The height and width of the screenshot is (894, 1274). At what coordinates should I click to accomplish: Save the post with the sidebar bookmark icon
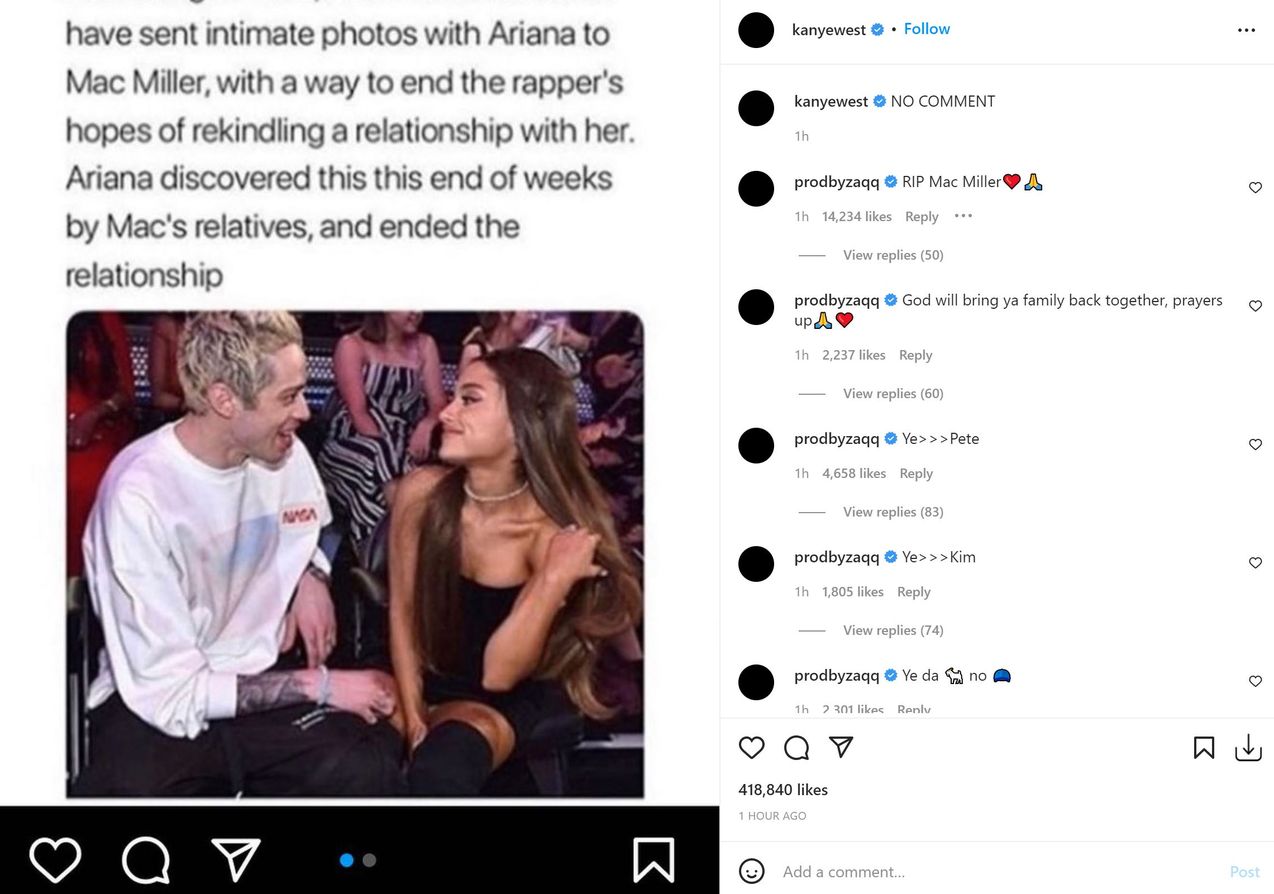1204,747
